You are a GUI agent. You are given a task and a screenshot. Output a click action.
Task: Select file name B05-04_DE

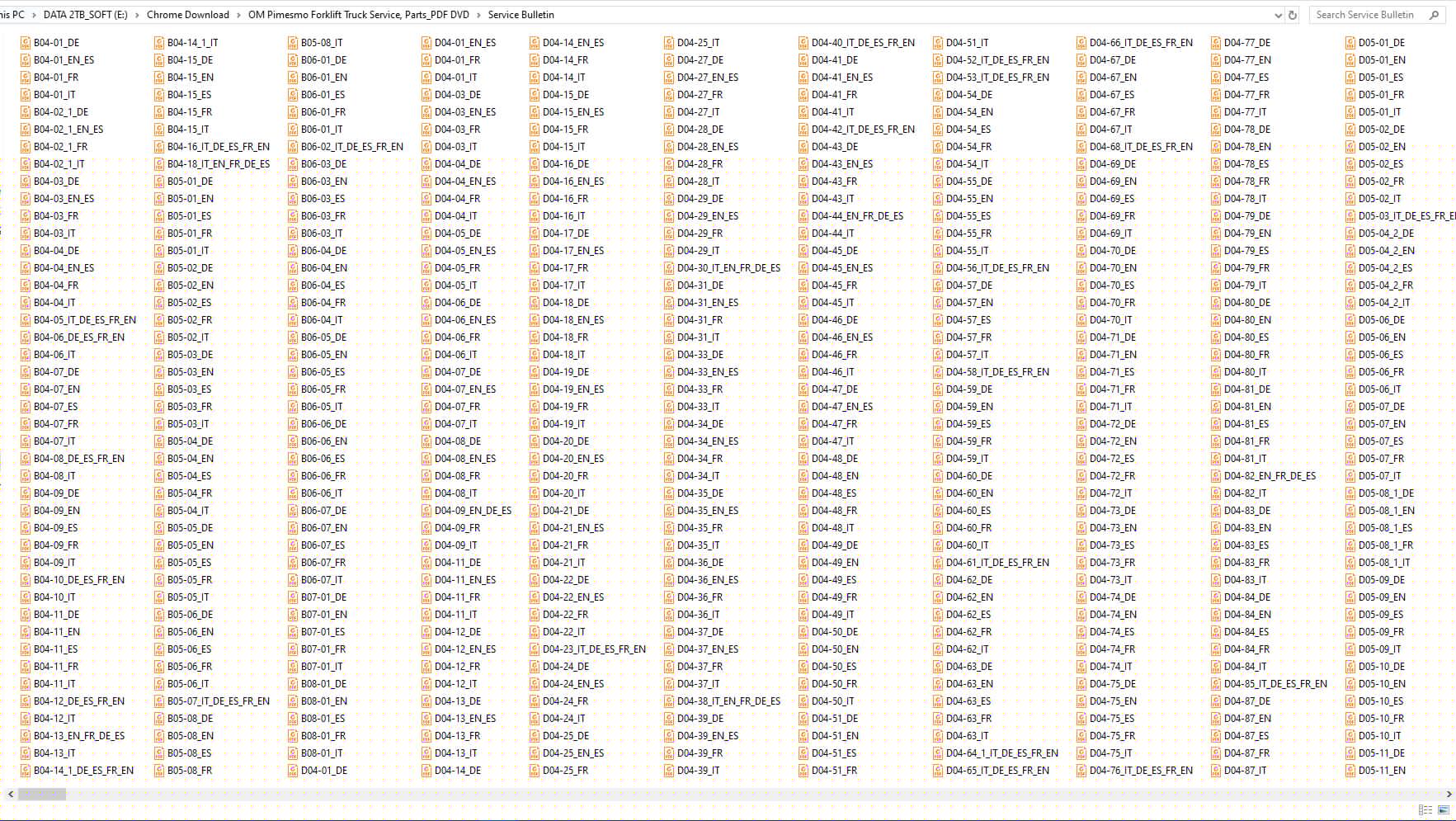(190, 441)
